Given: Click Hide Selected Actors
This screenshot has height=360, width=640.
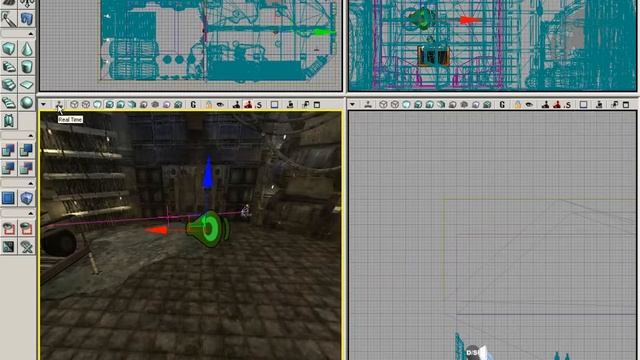Looking at the screenshot, I should click(x=27, y=229).
